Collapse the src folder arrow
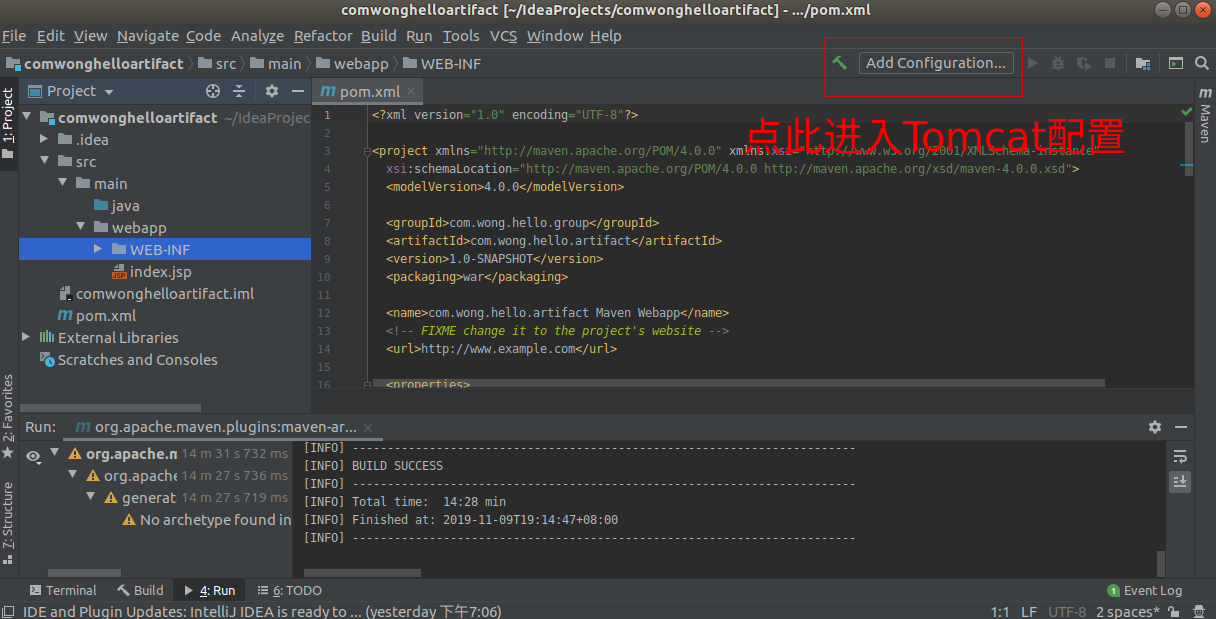This screenshot has height=619, width=1216. (44, 161)
